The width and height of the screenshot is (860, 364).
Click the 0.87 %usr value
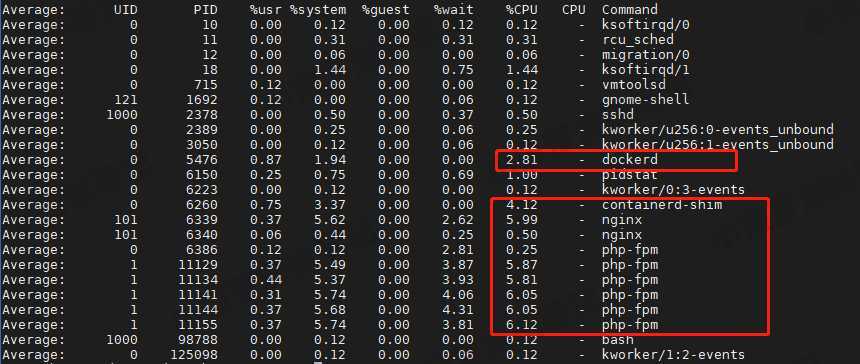[x=265, y=160]
